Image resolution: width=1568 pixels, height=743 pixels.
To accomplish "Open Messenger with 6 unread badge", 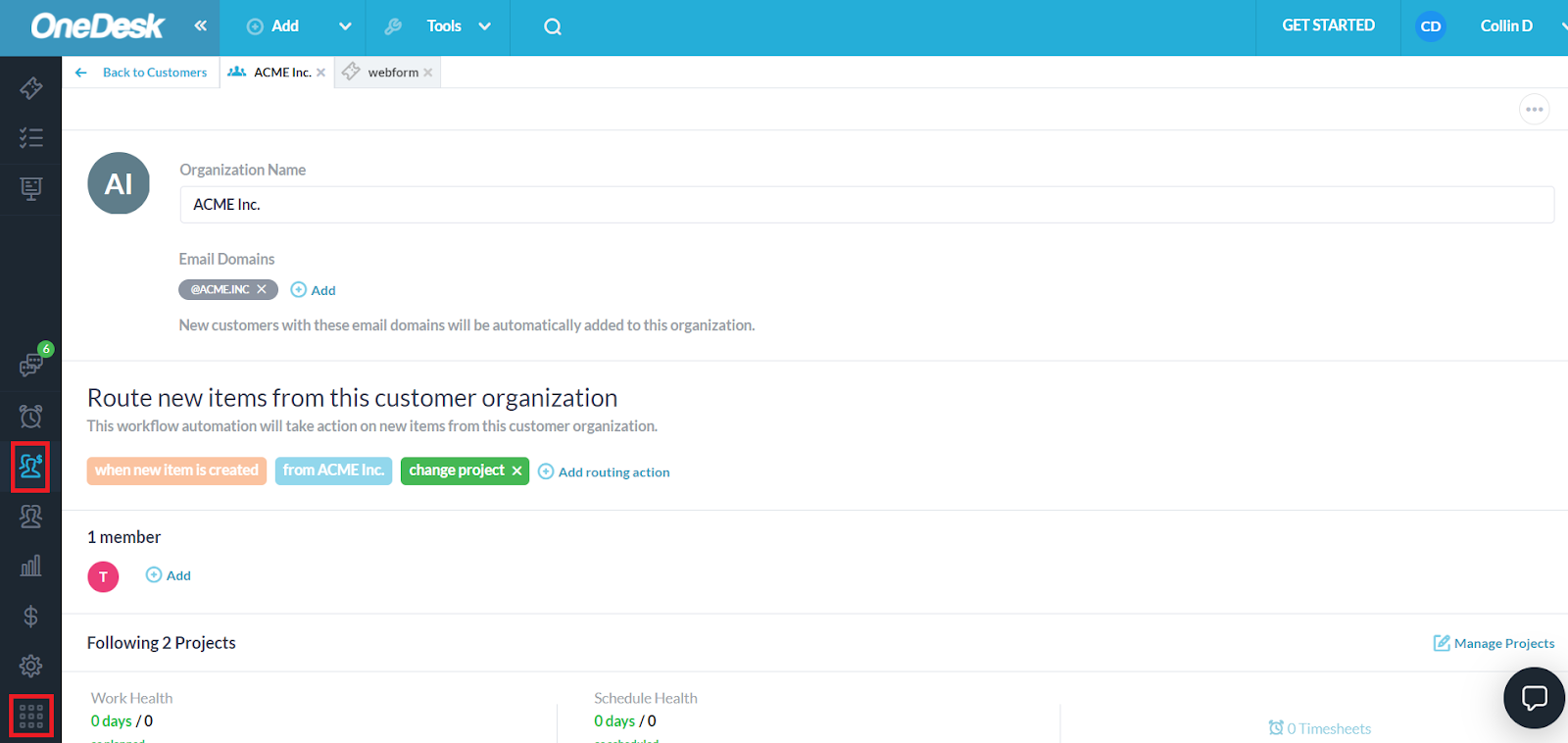I will tap(31, 365).
